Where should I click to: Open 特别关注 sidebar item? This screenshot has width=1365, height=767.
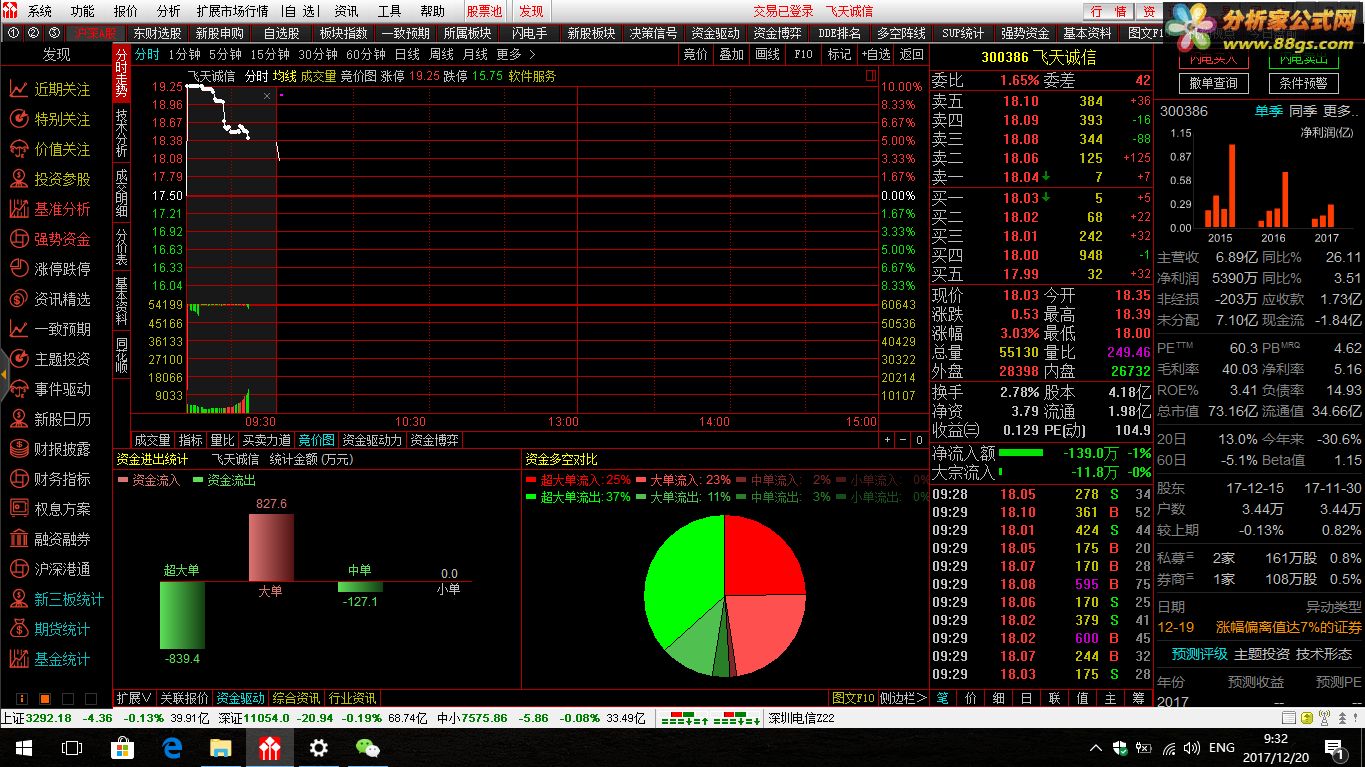pyautogui.click(x=50, y=119)
